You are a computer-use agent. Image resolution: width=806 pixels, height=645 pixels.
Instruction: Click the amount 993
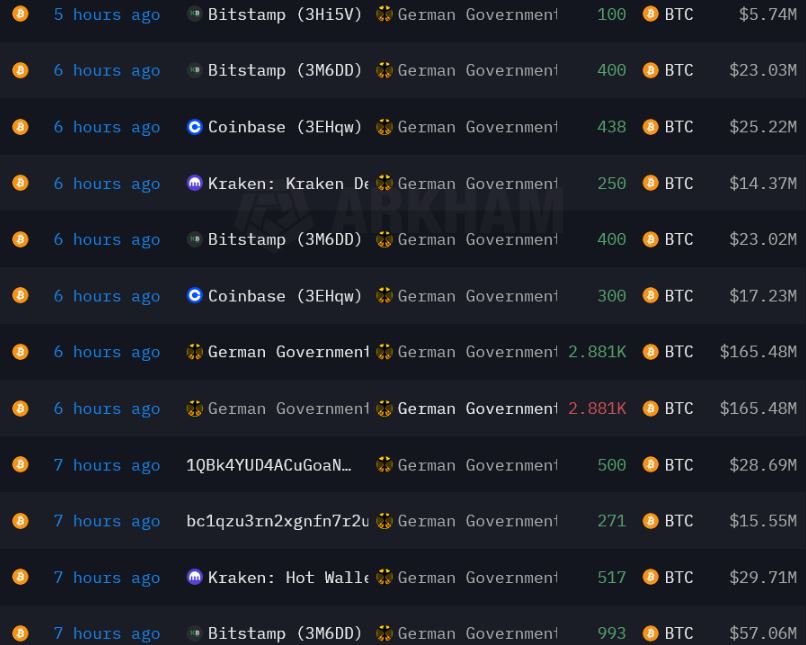(612, 634)
